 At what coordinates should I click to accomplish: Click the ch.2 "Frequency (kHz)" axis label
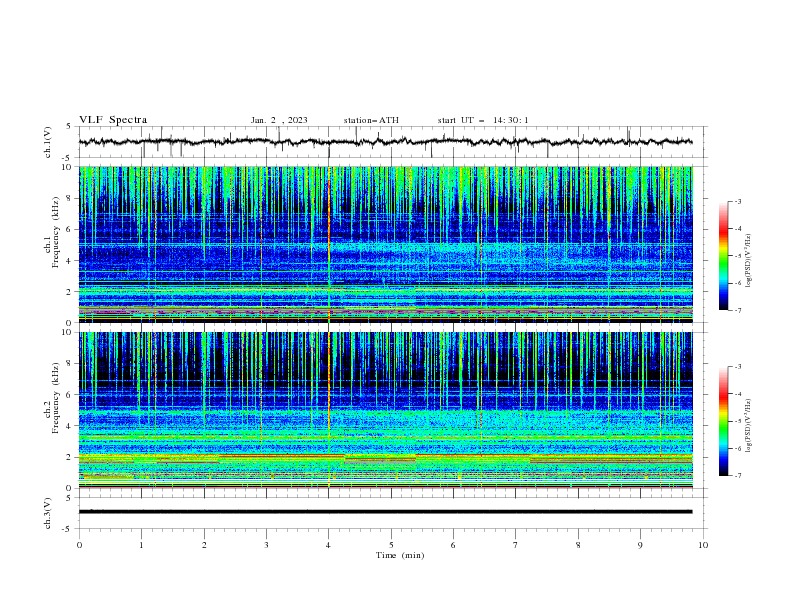(x=55, y=398)
